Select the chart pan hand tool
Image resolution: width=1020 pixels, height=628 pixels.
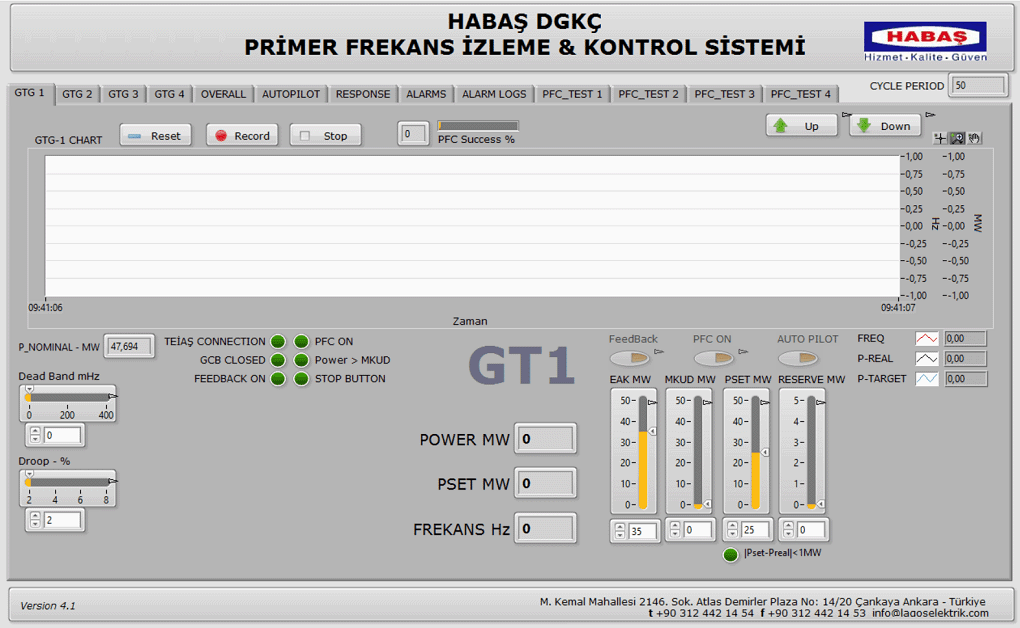click(x=974, y=138)
